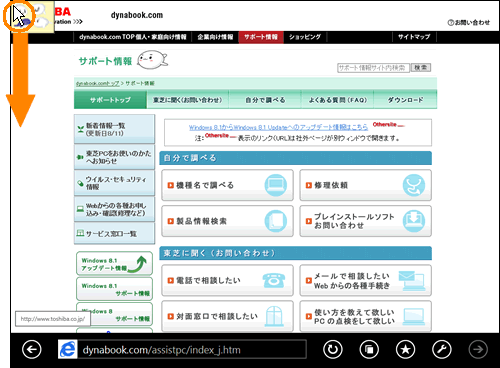Click the seal mascot beside サポート情報
Screen dimensions: 500x368
[152, 60]
